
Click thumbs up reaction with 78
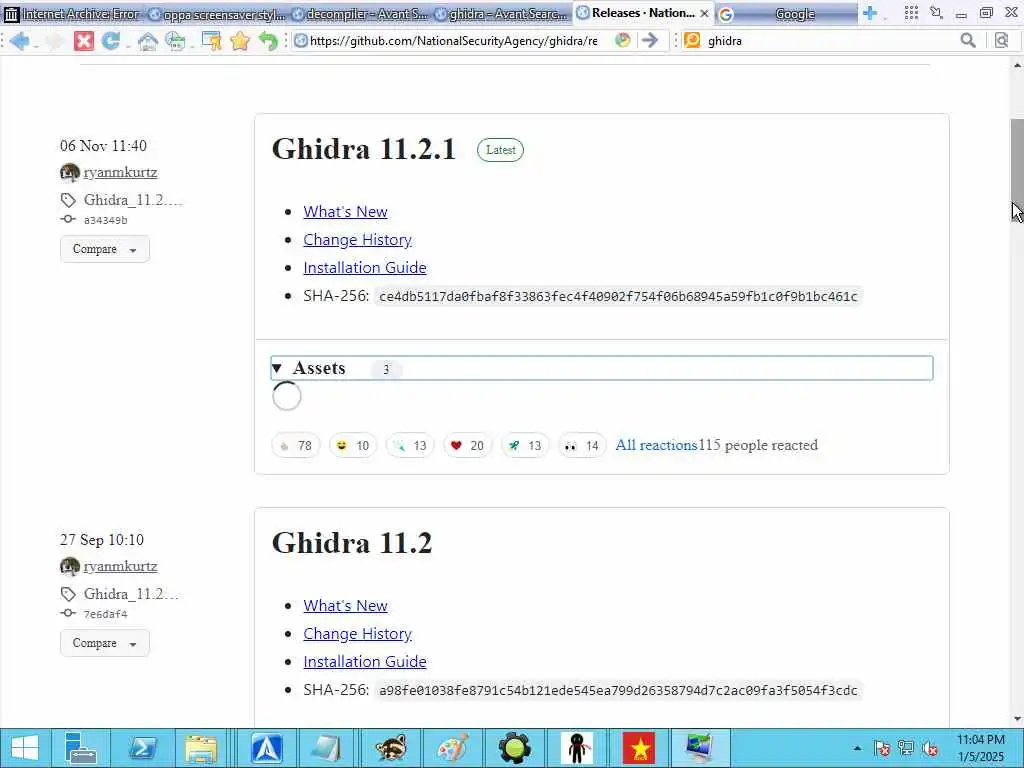click(x=296, y=445)
